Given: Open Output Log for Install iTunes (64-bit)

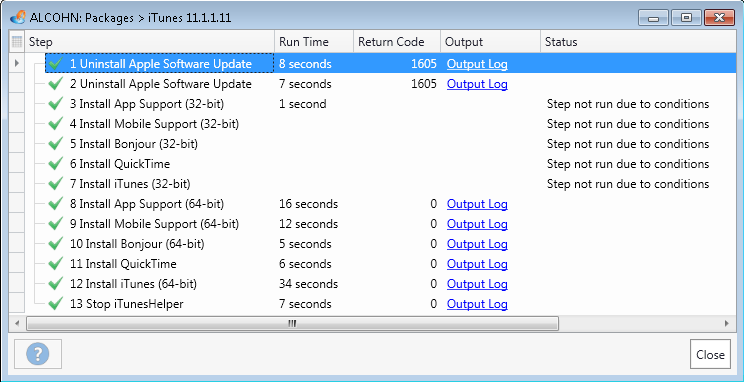Looking at the screenshot, I should click(x=477, y=284).
